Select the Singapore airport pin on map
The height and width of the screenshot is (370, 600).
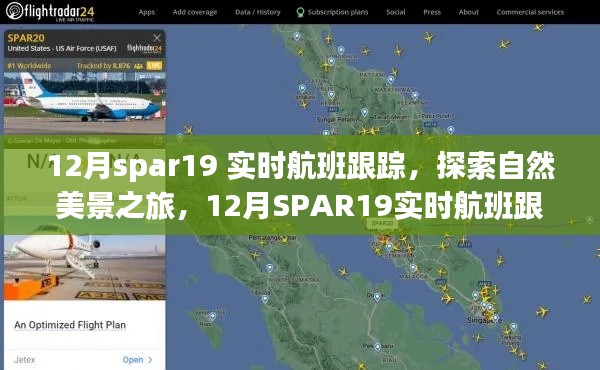[x=496, y=318]
